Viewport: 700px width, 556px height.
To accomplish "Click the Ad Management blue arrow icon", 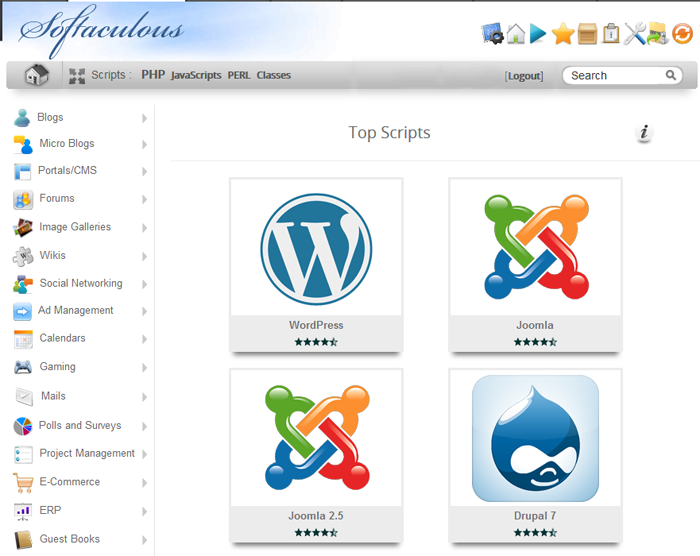I will coord(22,311).
